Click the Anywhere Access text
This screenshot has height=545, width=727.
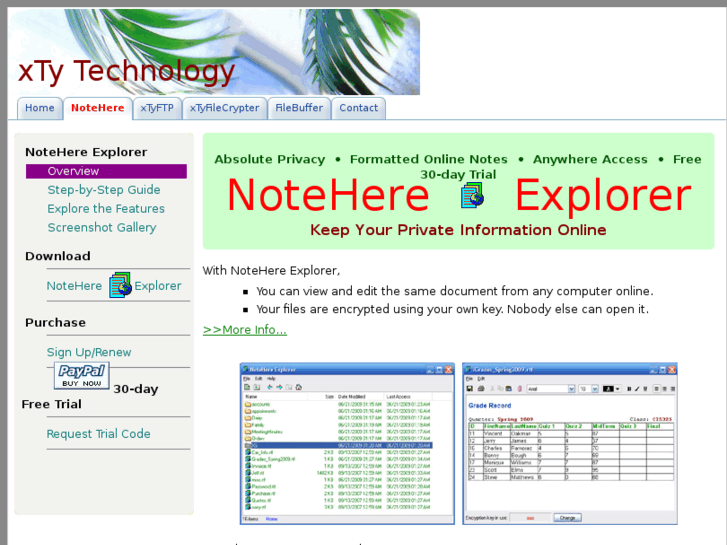tap(590, 159)
